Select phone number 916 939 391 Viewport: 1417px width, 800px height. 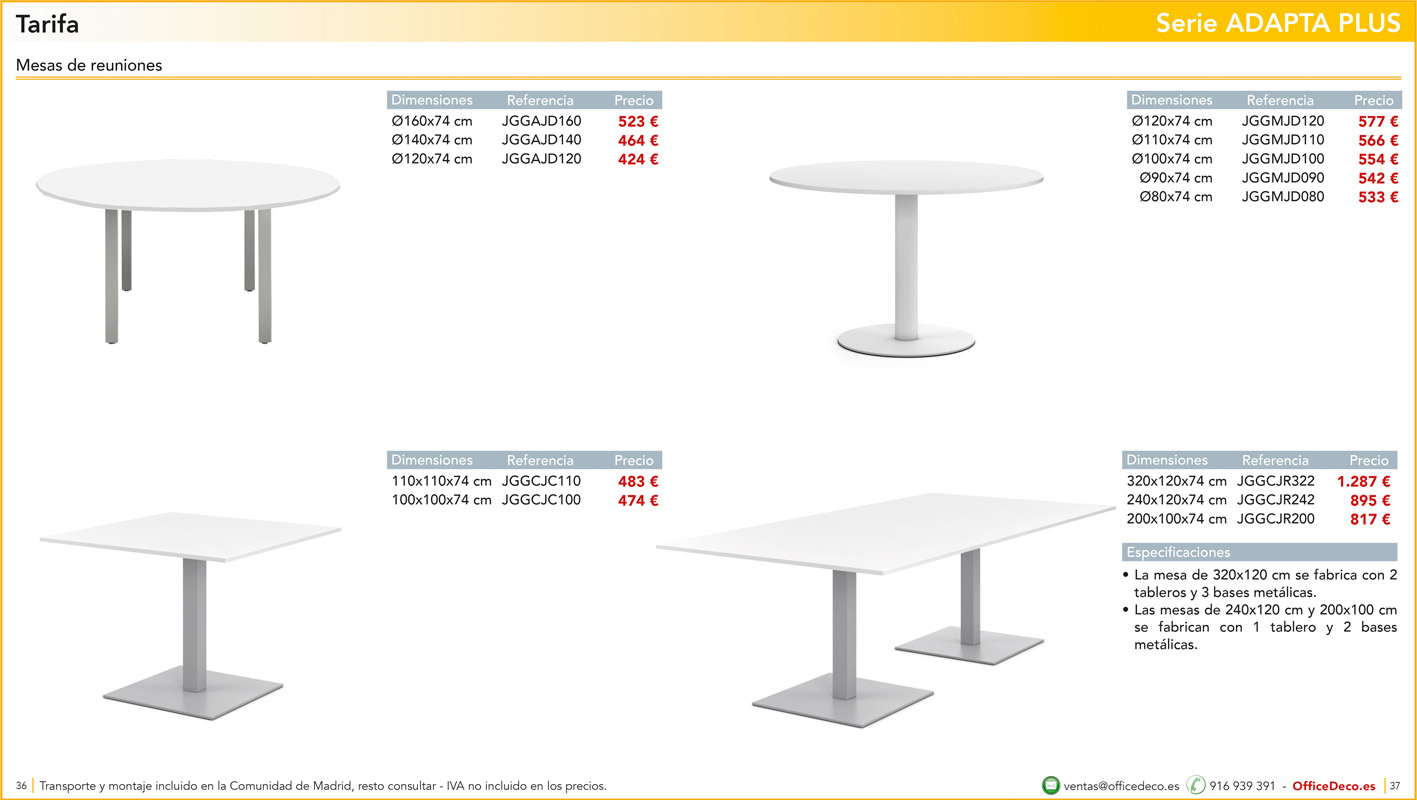point(1242,786)
